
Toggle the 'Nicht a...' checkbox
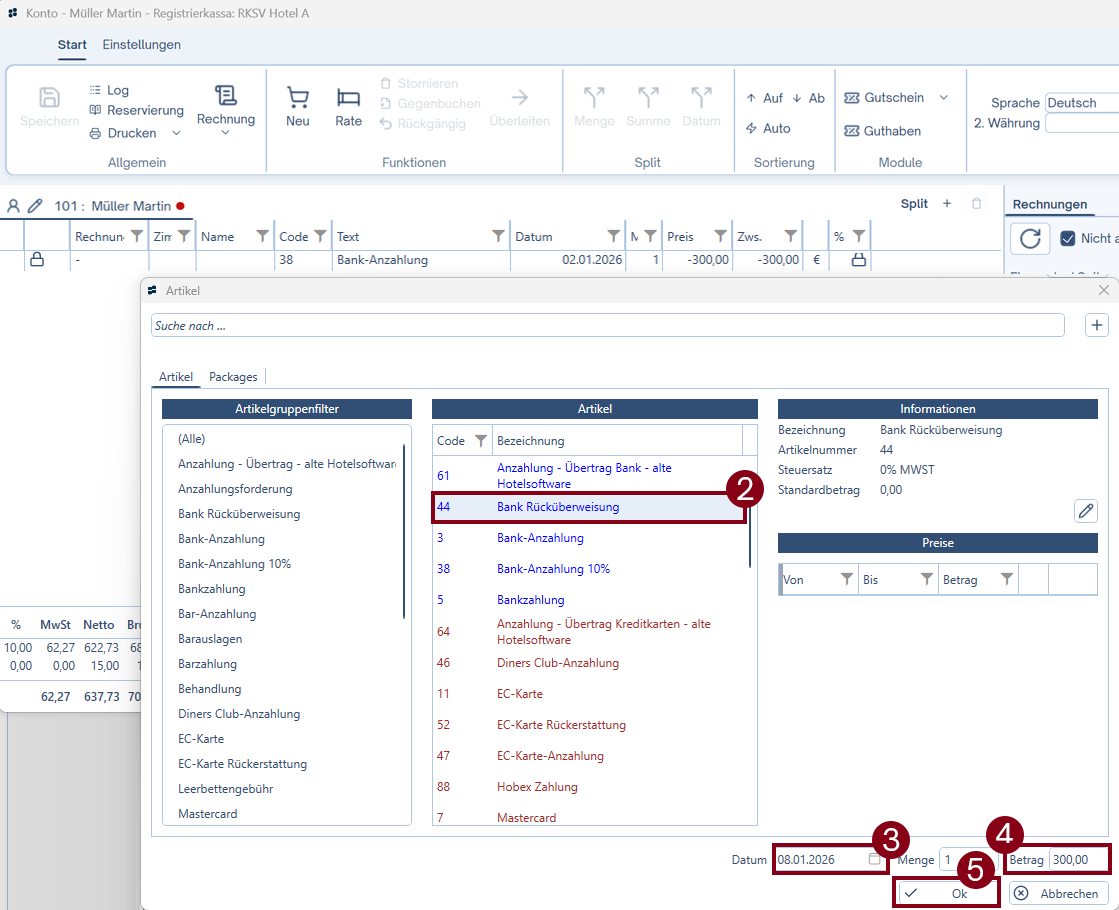(1067, 238)
